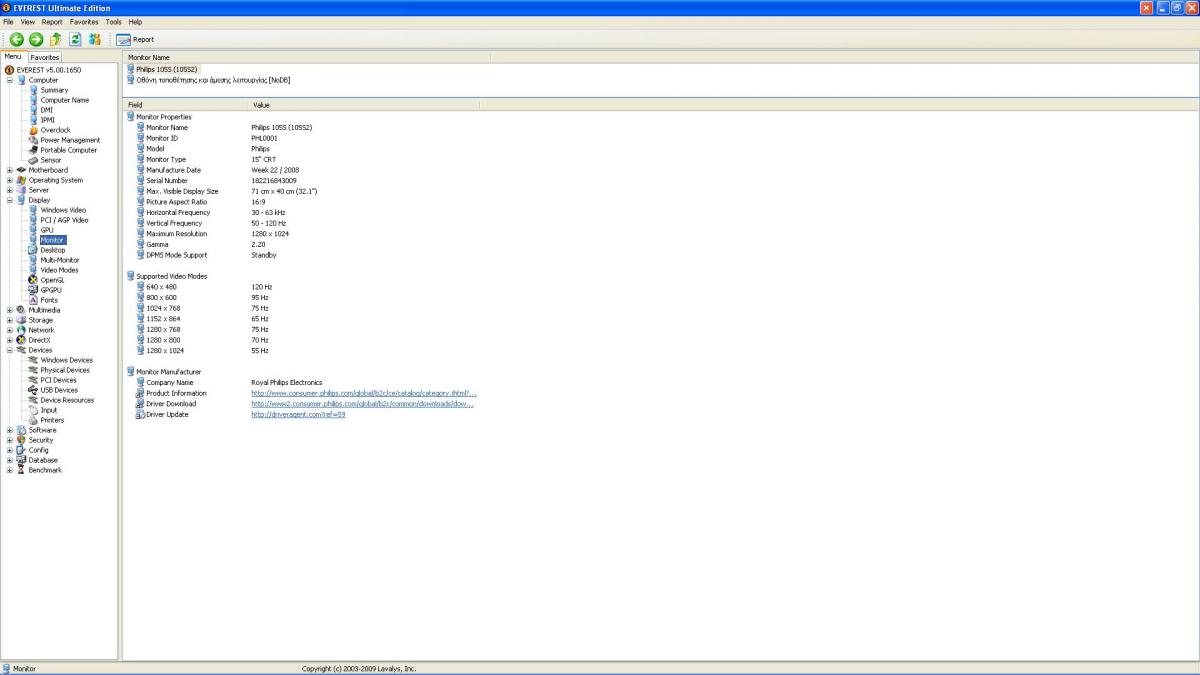This screenshot has height=675, width=1200.
Task: Select the GPU item icon under Display
Action: click(33, 230)
